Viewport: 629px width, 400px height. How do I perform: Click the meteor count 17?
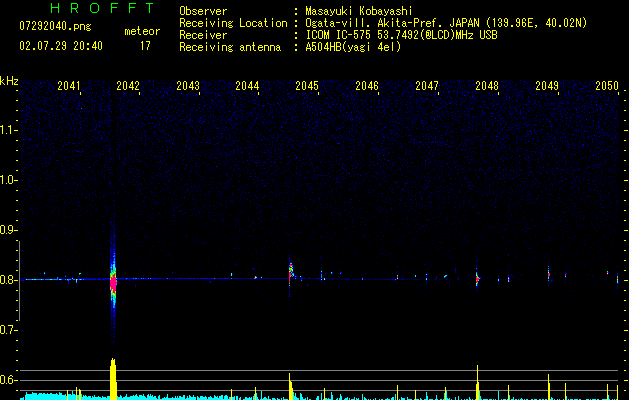click(x=145, y=46)
